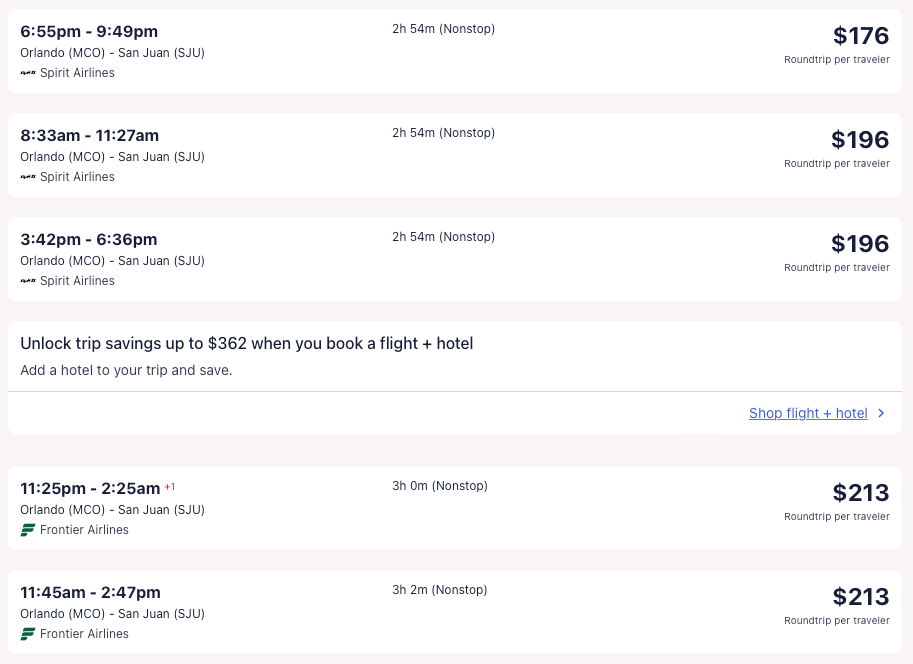Click the Orlando - San Juan route on 8:33am flight
Image resolution: width=913 pixels, height=664 pixels.
[112, 157]
